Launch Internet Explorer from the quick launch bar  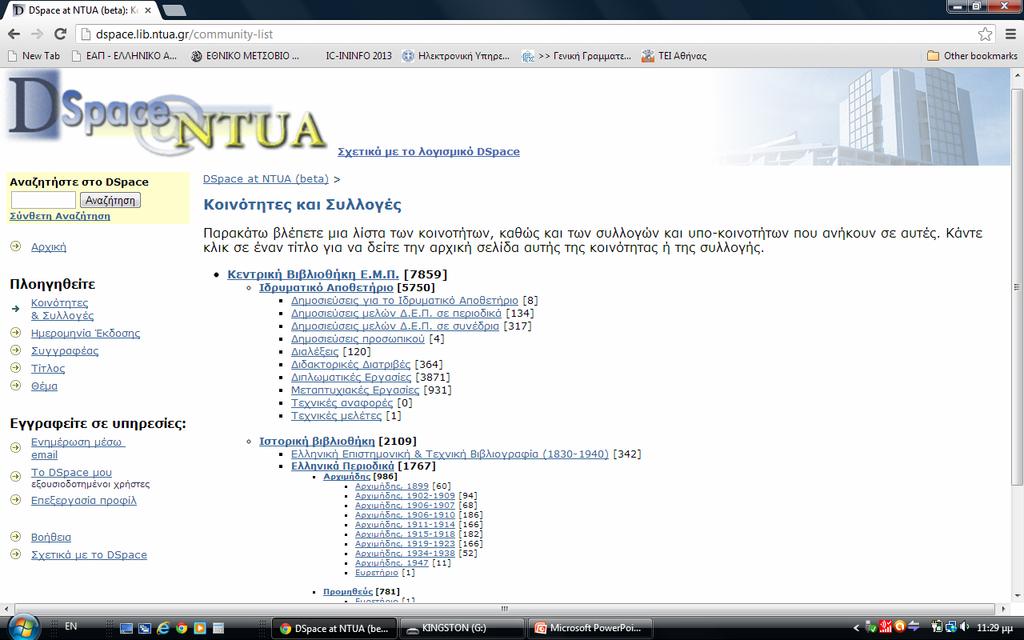pyautogui.click(x=163, y=628)
